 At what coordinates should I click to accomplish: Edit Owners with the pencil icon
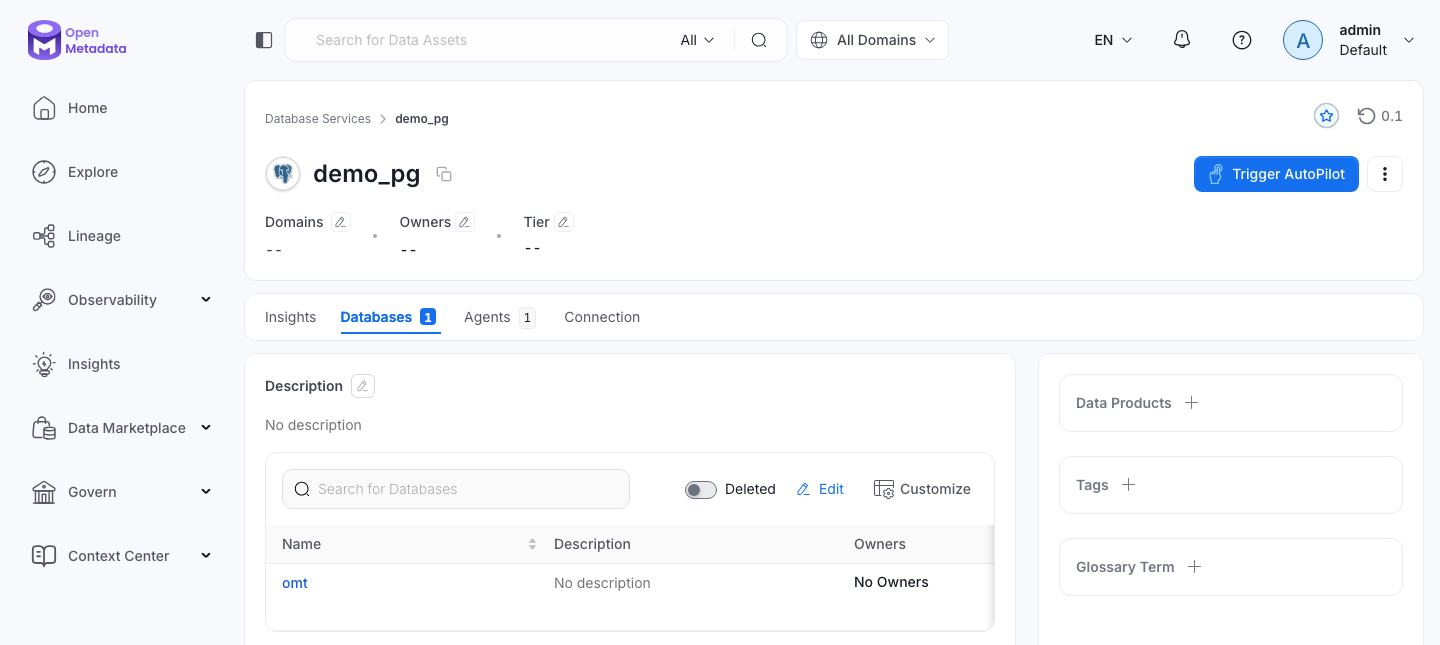click(x=465, y=222)
